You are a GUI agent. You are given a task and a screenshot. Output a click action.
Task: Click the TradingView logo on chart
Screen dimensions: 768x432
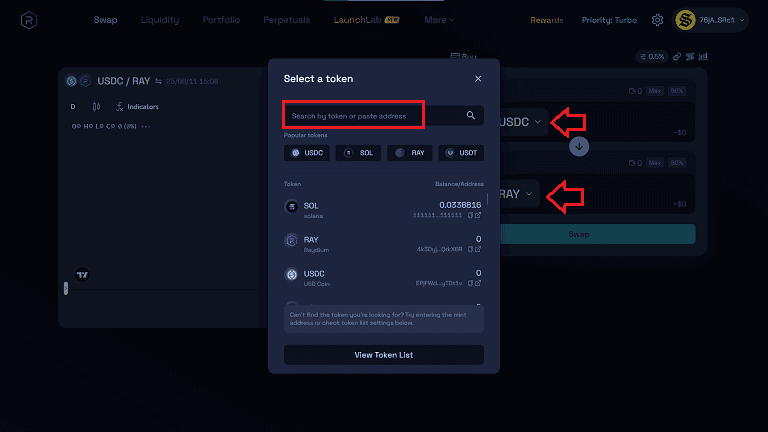[82, 275]
